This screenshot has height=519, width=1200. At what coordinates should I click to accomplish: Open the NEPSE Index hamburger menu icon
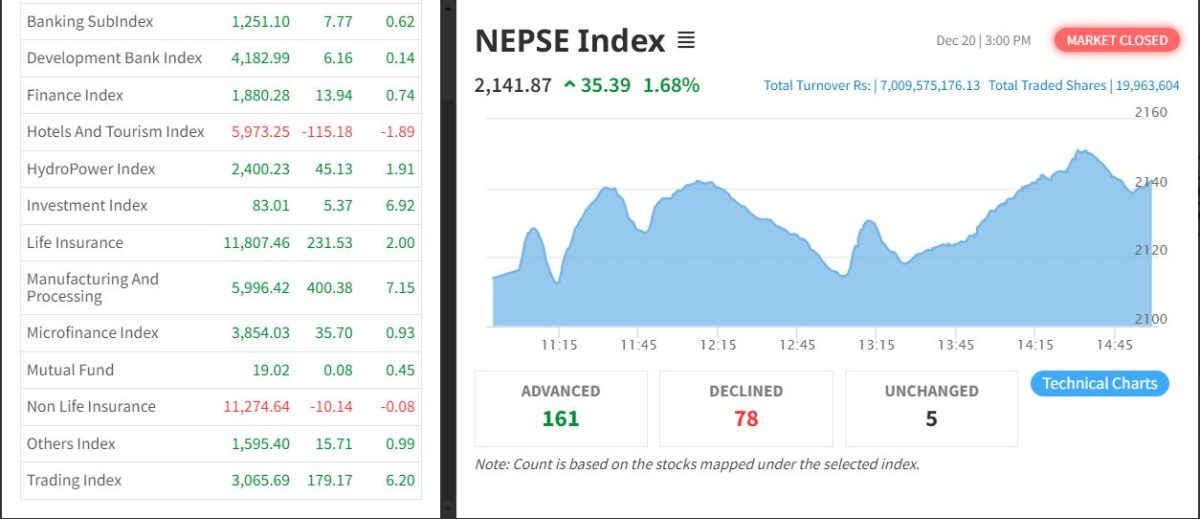pyautogui.click(x=686, y=41)
